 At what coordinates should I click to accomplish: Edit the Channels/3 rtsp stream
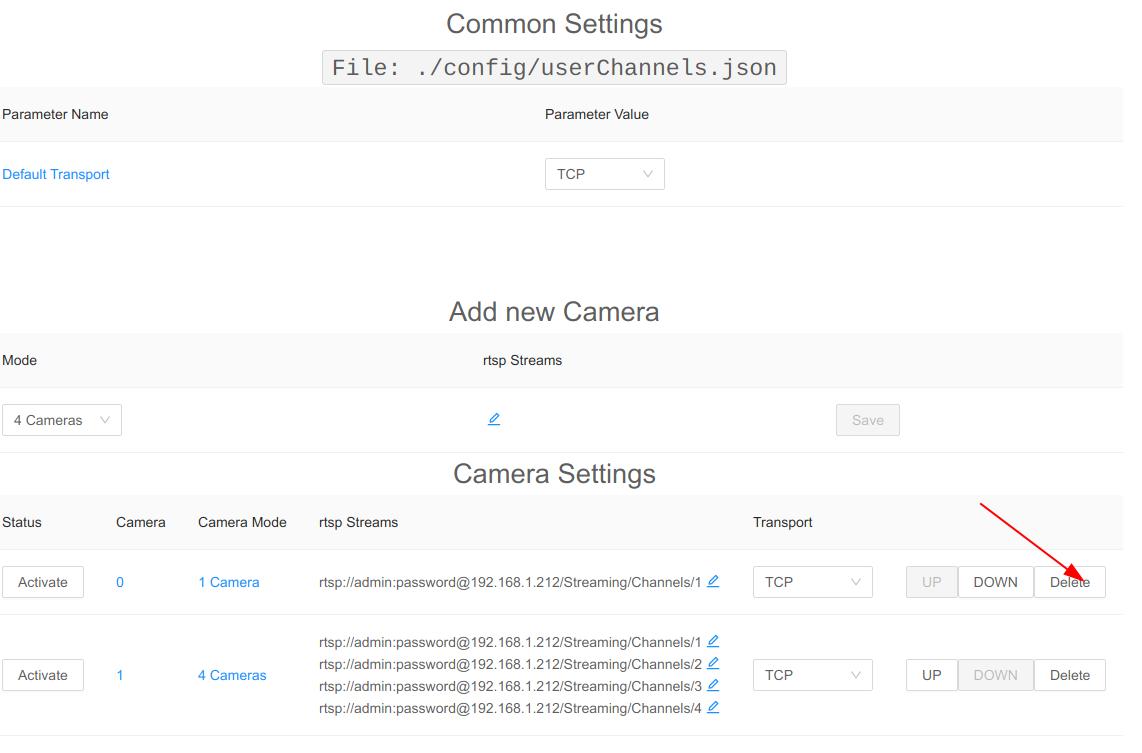click(x=713, y=685)
